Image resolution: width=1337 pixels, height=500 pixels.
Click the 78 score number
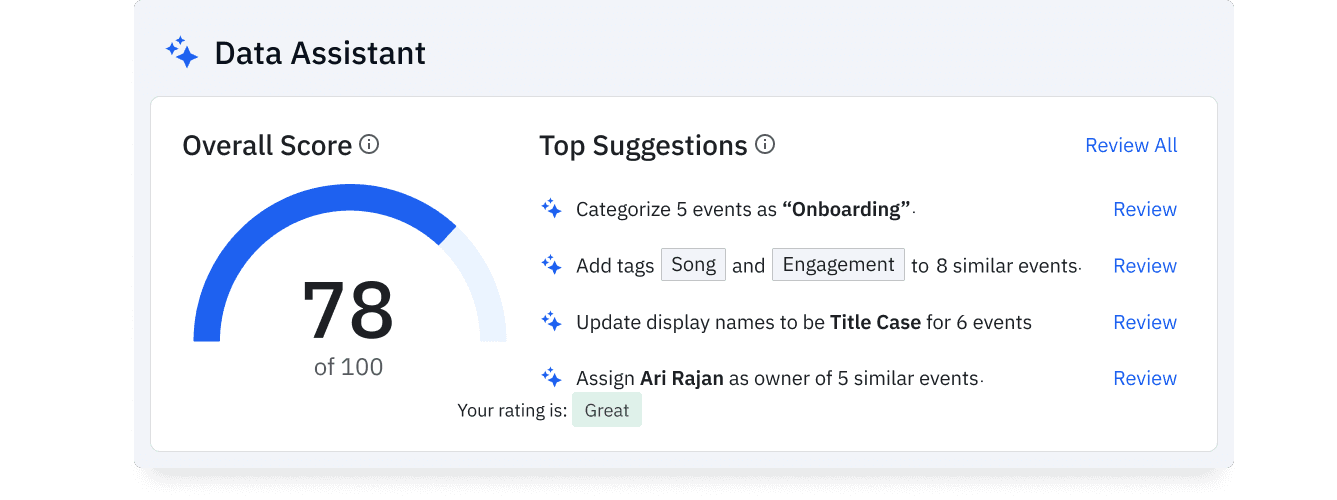[348, 311]
